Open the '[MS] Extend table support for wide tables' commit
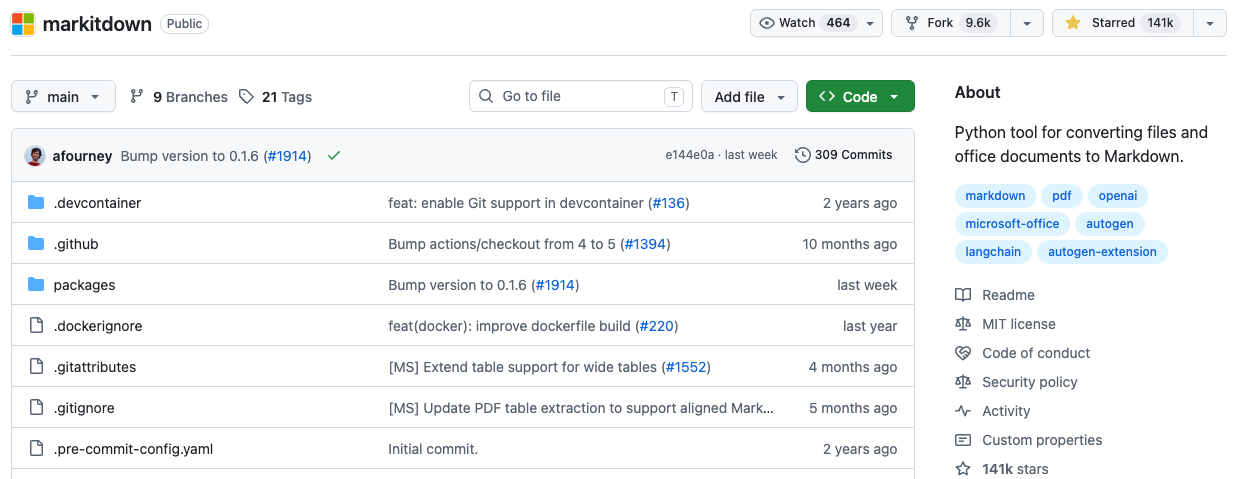 [x=522, y=367]
